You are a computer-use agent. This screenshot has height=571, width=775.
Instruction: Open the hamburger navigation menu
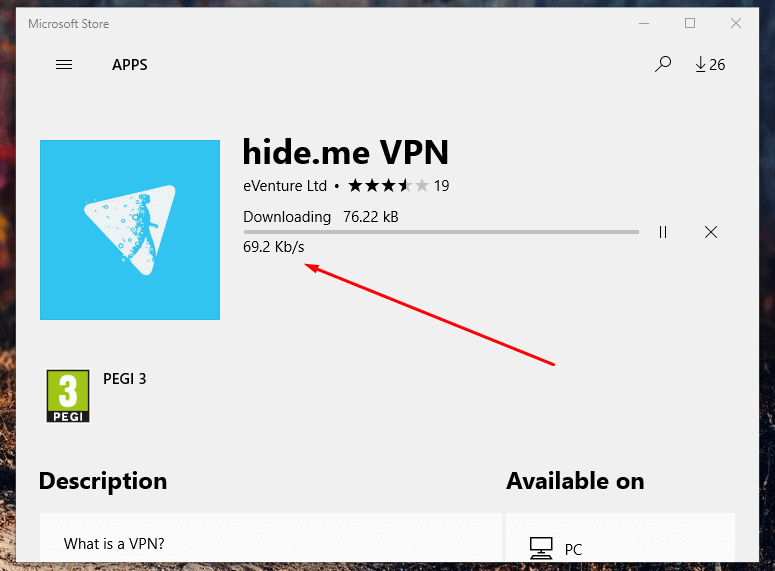point(64,65)
